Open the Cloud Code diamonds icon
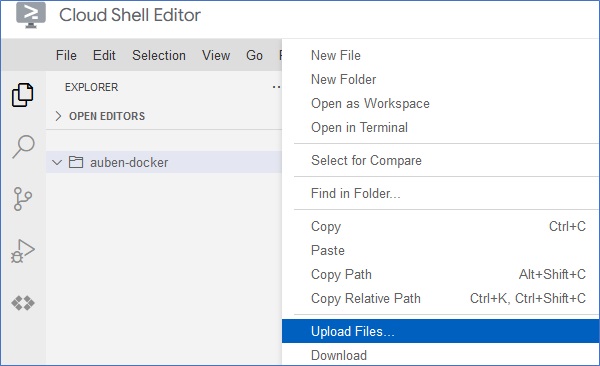The image size is (600, 366). point(23,303)
